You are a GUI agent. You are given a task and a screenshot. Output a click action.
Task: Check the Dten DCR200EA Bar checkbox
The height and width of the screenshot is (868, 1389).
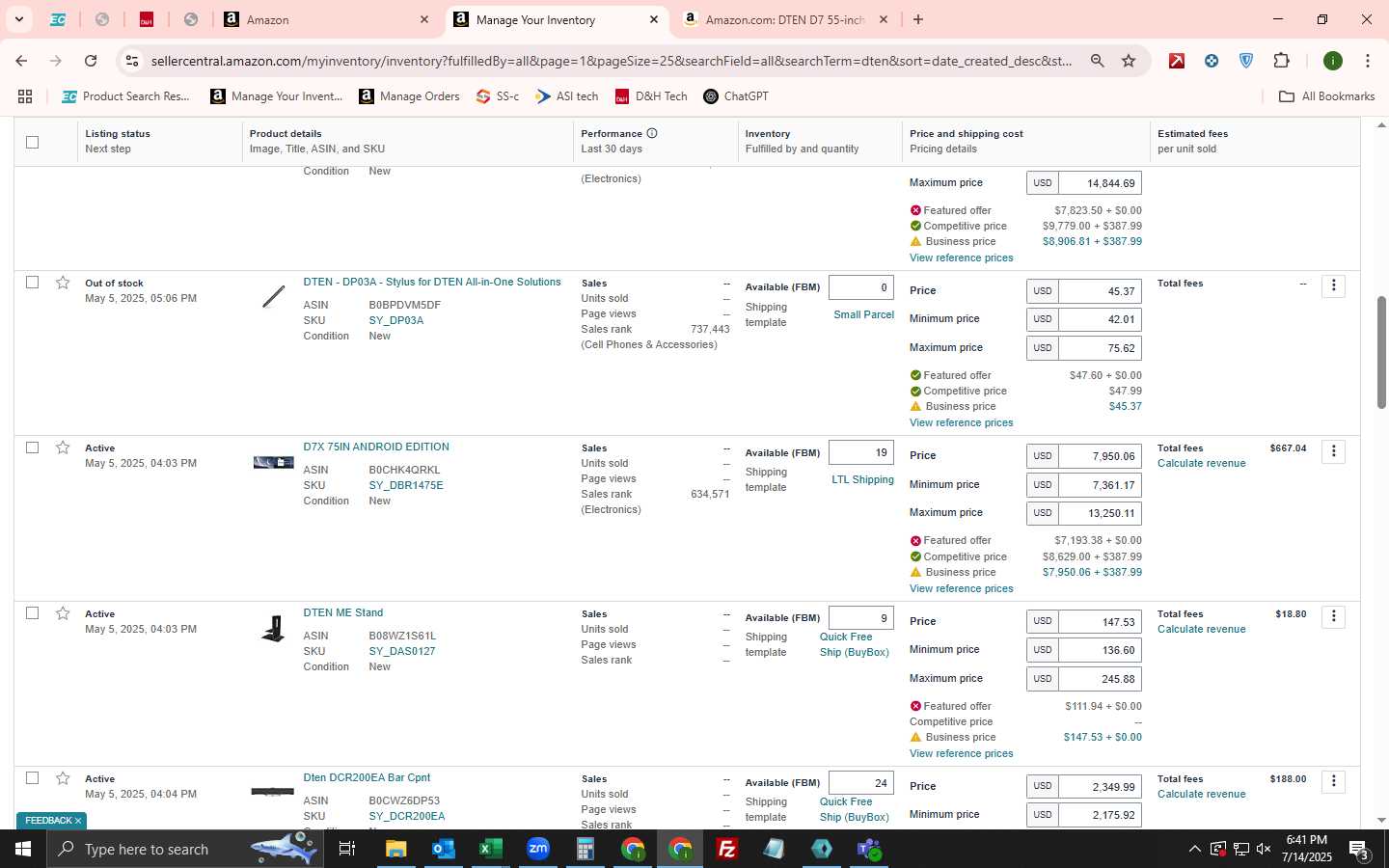[x=32, y=778]
